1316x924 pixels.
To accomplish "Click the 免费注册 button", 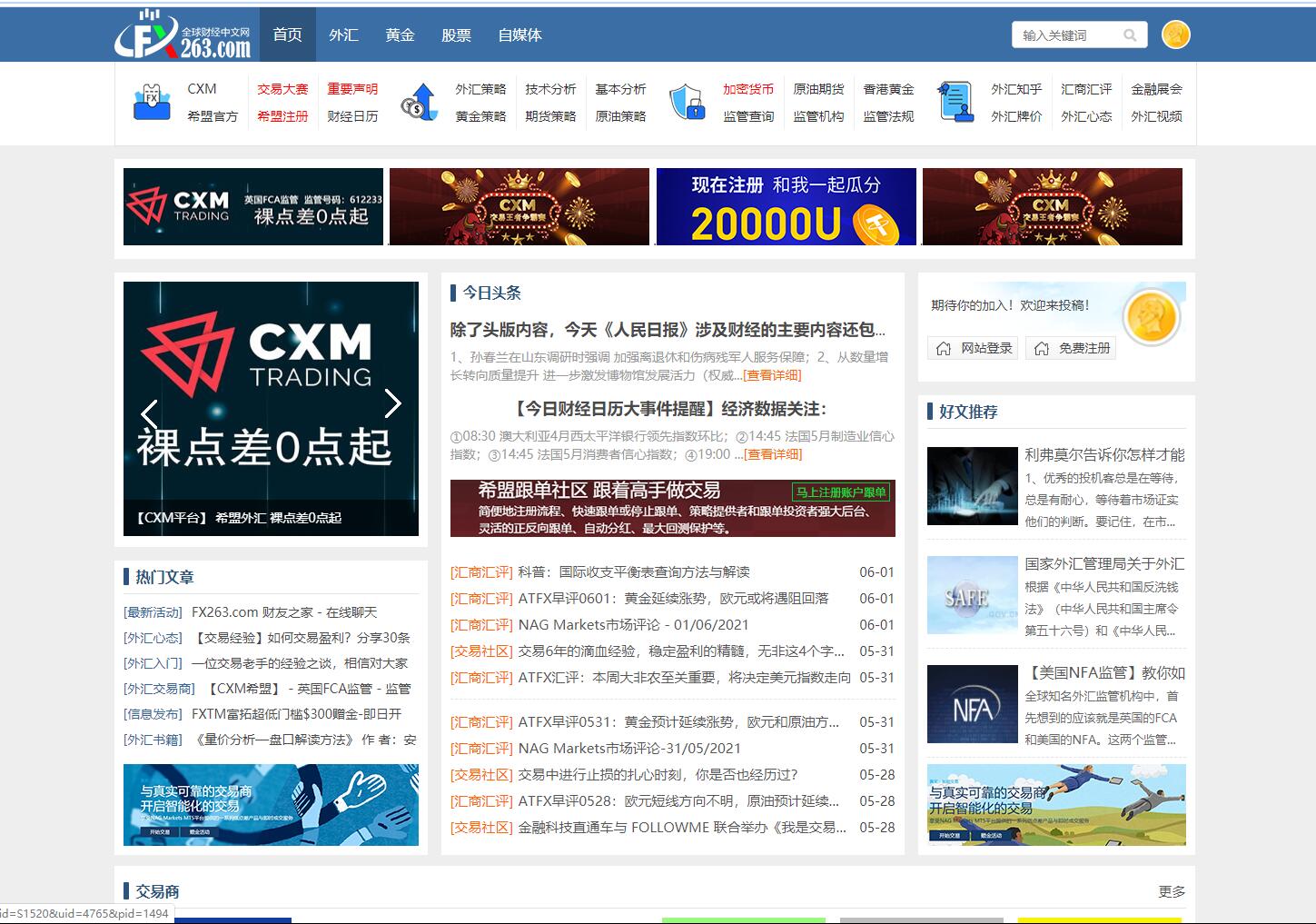I will click(1072, 348).
